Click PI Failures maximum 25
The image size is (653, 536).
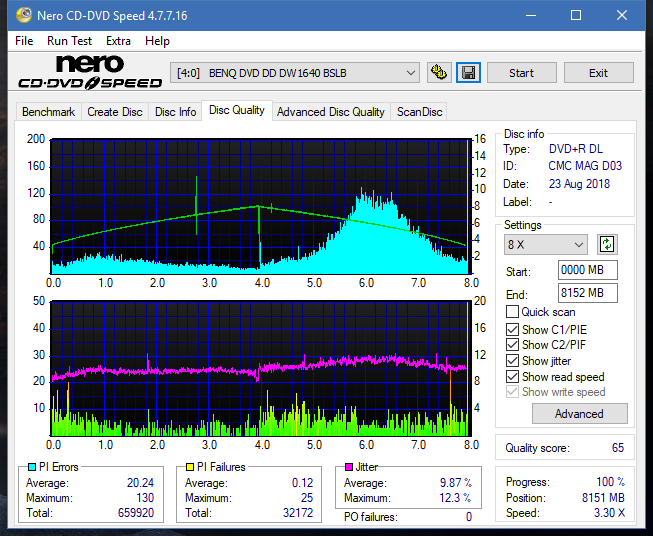307,498
